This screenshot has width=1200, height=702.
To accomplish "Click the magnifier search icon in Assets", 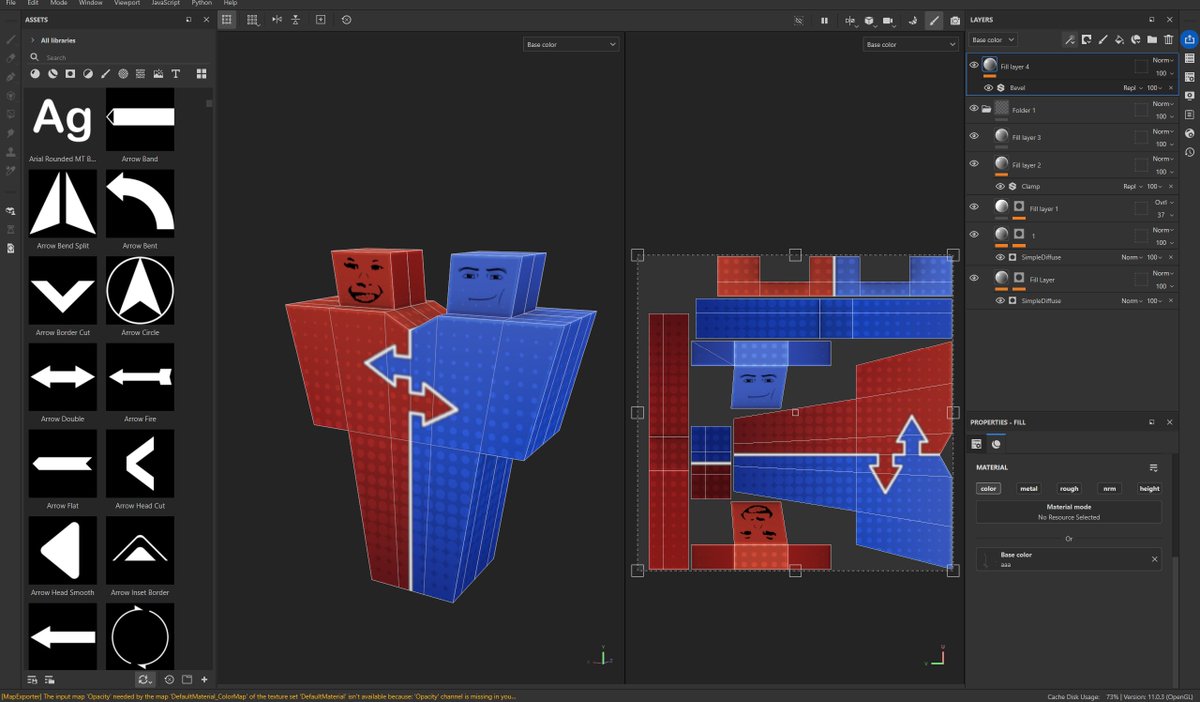I will [35, 57].
